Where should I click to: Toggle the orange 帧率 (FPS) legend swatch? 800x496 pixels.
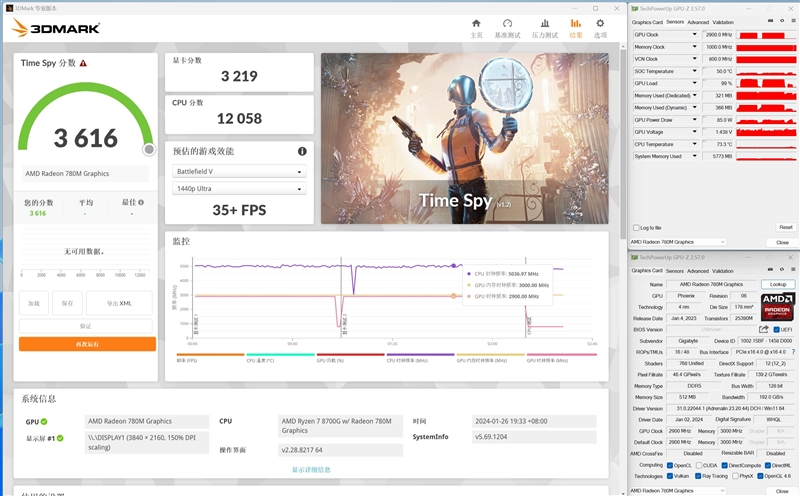210,355
